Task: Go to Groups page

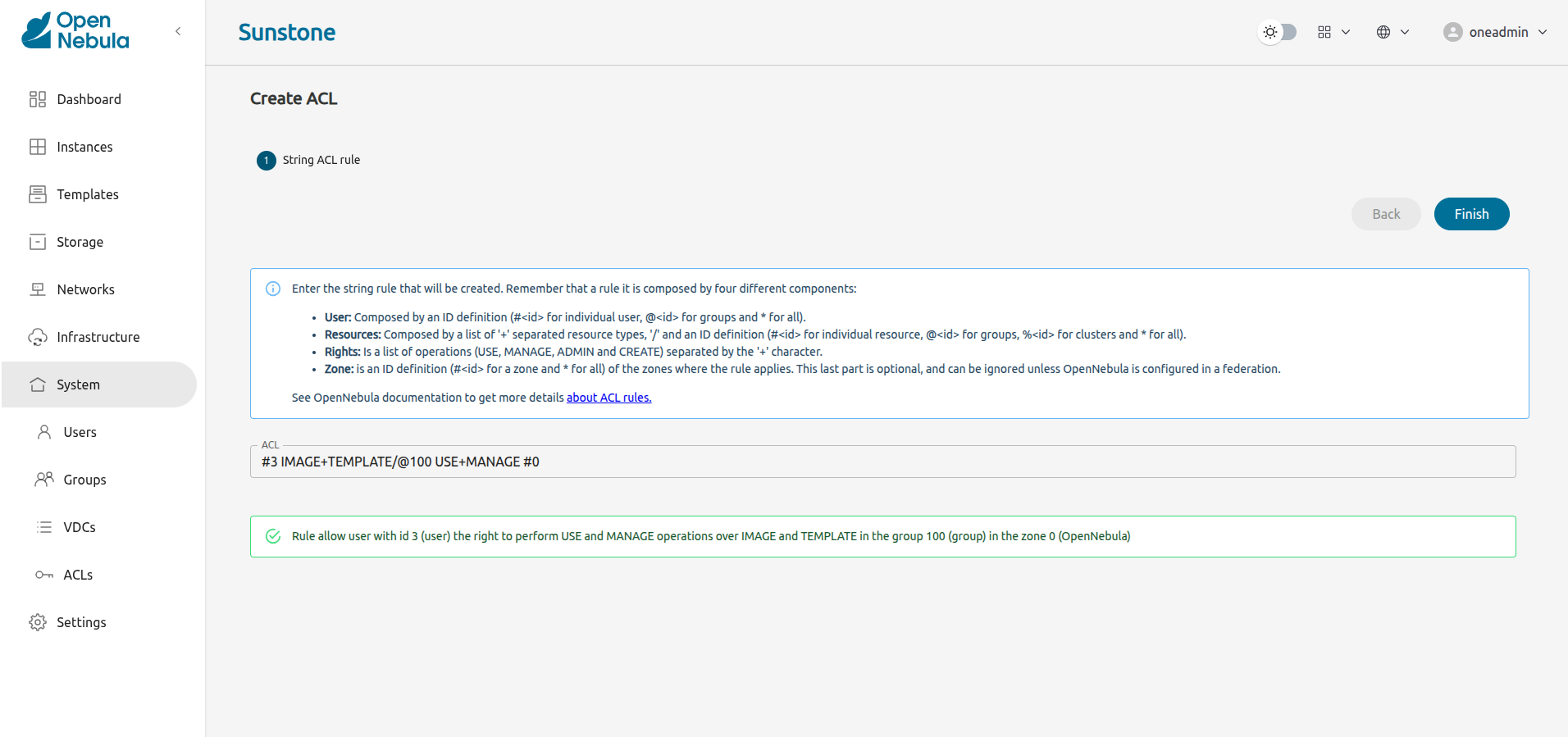Action: tap(99, 480)
